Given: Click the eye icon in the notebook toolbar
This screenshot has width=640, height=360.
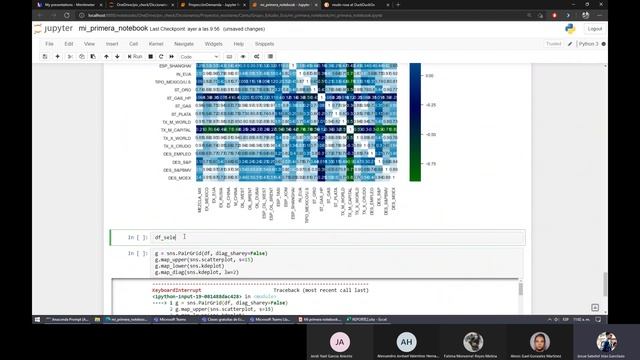Looking at the screenshot, I should tap(243, 57).
